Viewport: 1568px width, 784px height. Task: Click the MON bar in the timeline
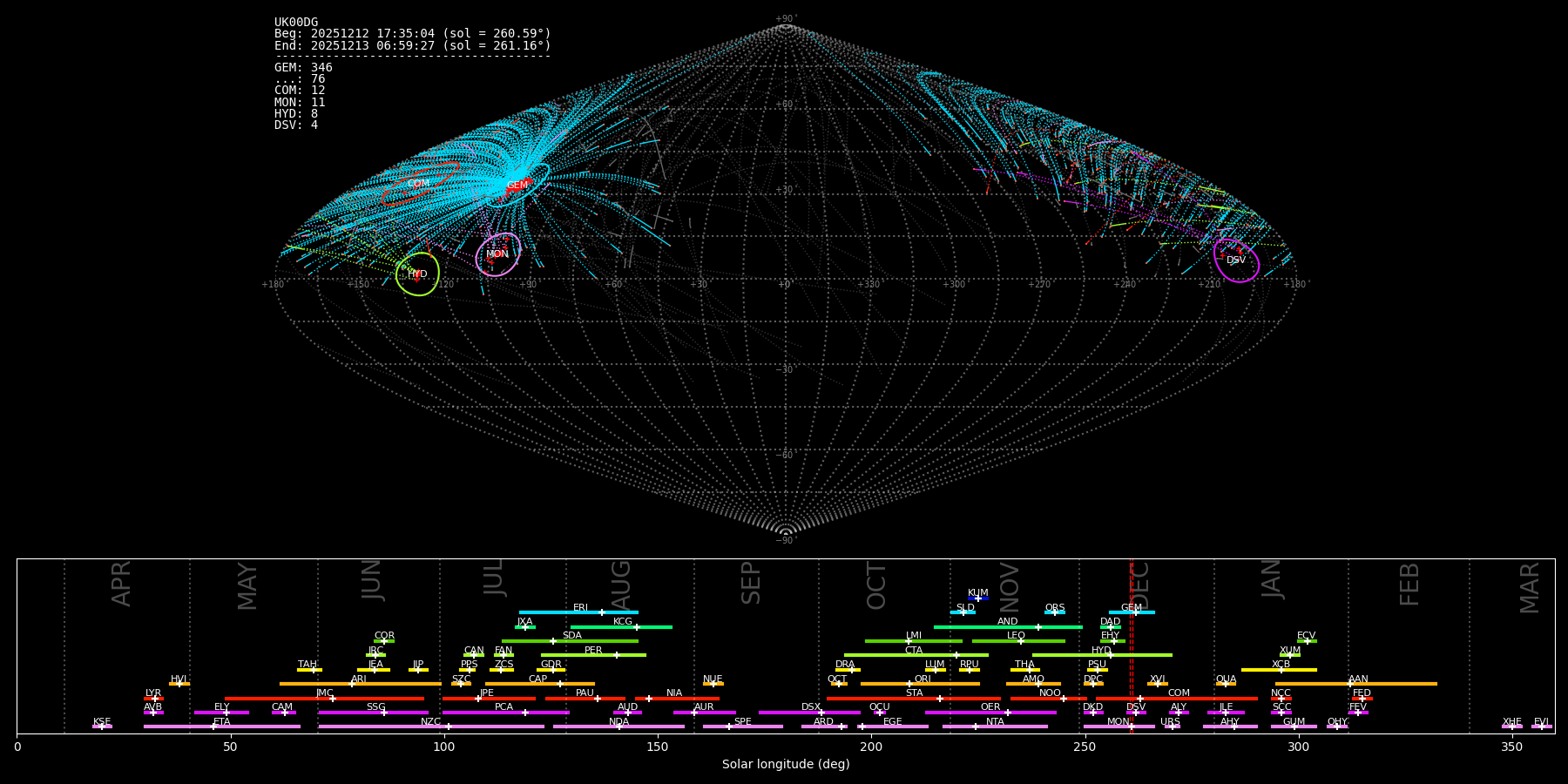pos(1119,727)
